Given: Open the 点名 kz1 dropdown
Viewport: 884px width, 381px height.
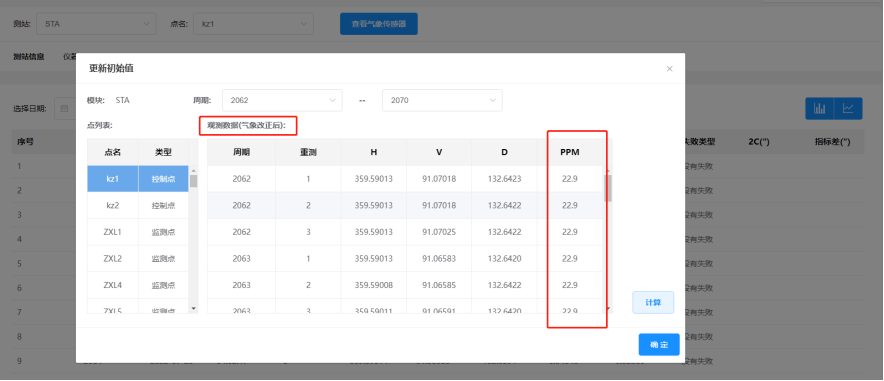Looking at the screenshot, I should [x=253, y=24].
